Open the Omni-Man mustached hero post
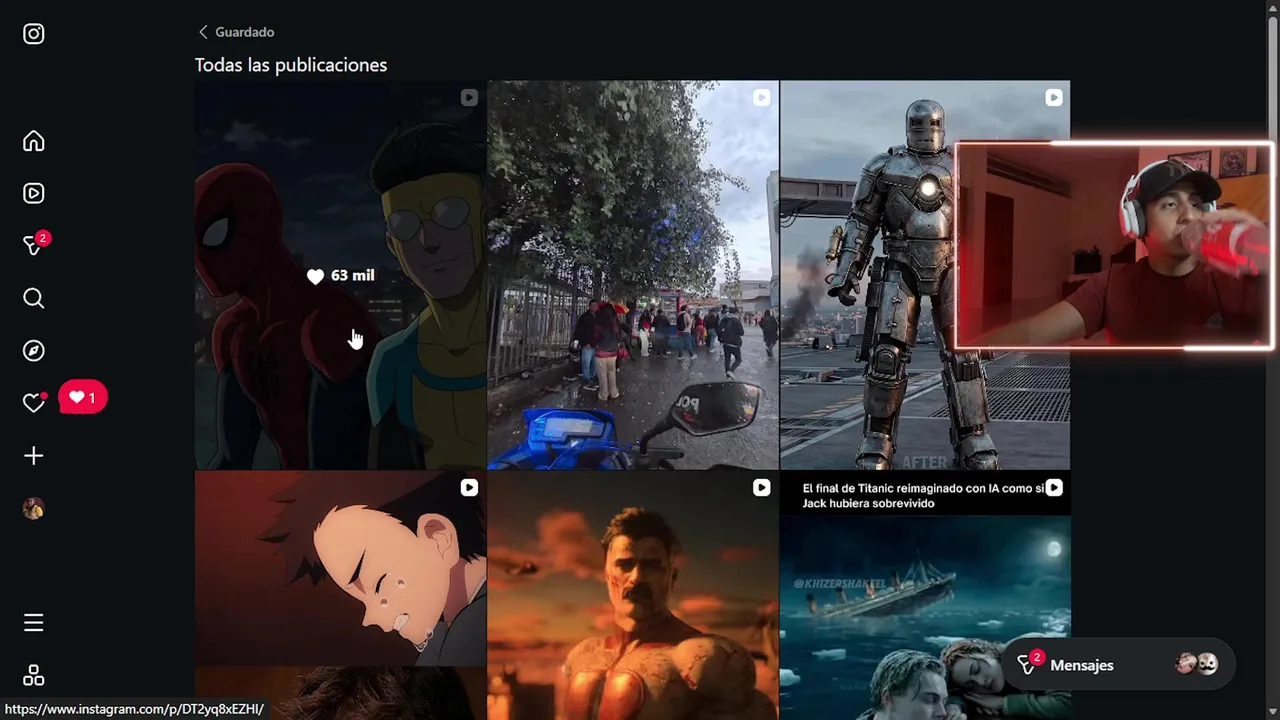The image size is (1280, 720). click(632, 595)
